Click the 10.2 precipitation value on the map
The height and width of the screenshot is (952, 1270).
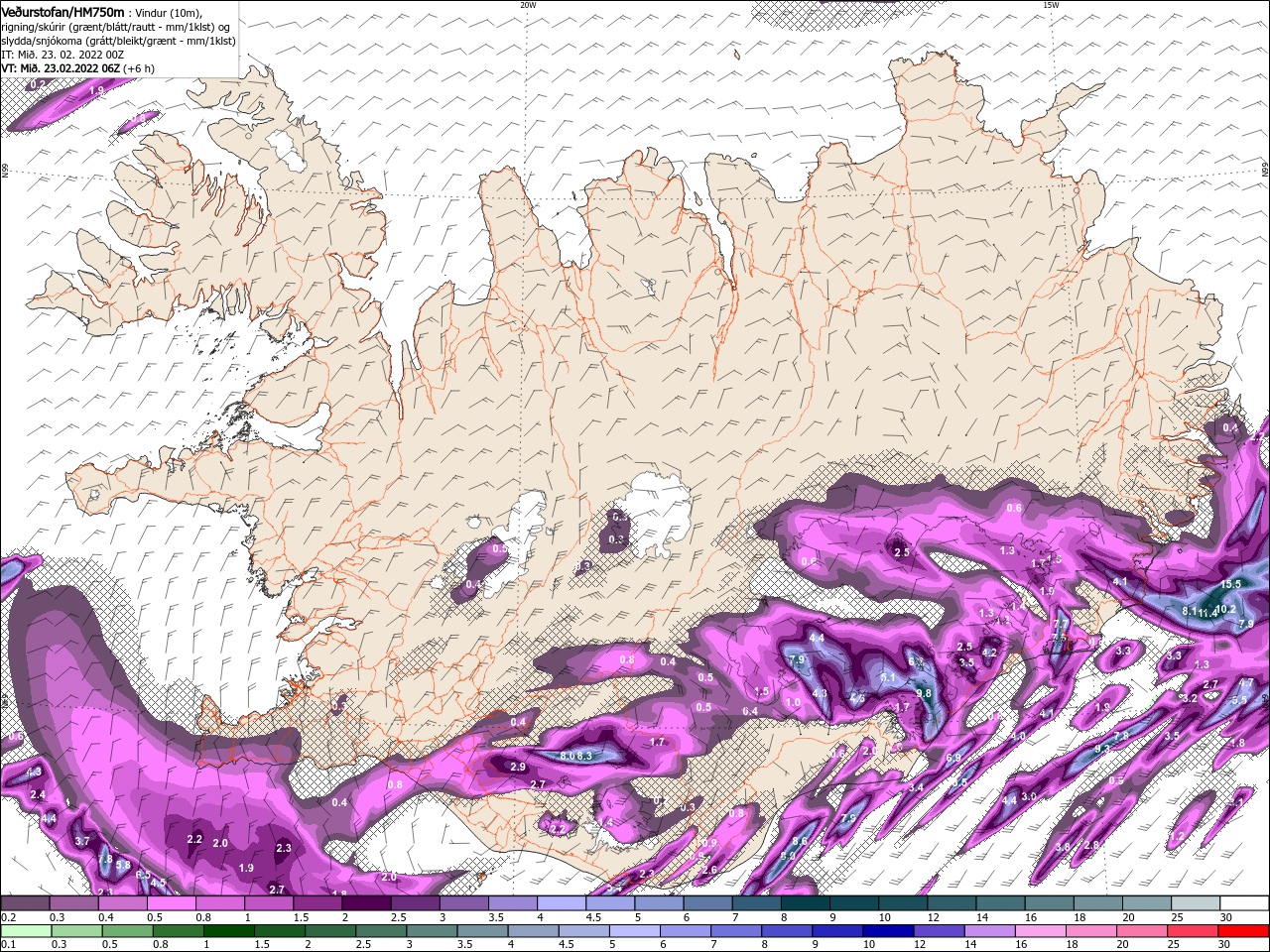point(1225,610)
